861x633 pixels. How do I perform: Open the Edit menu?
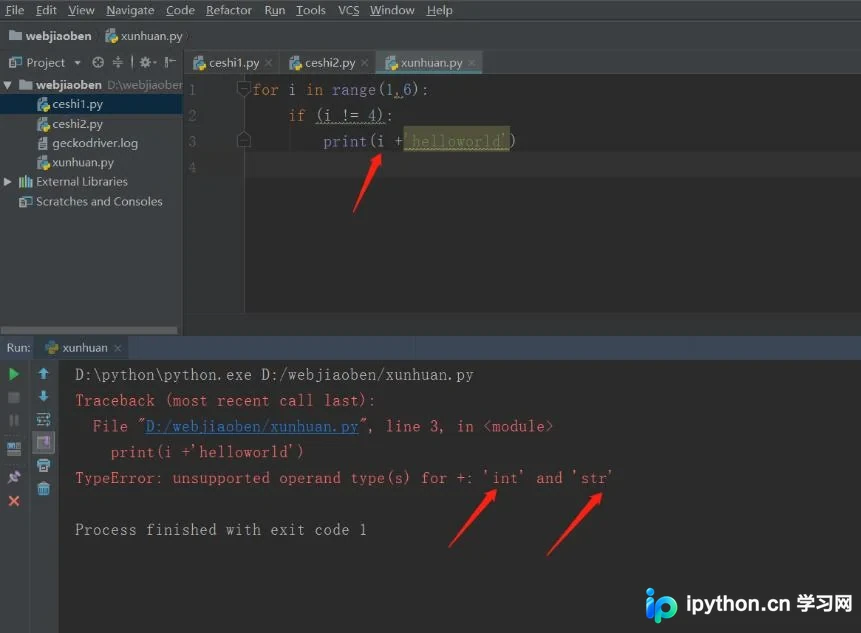tap(46, 10)
